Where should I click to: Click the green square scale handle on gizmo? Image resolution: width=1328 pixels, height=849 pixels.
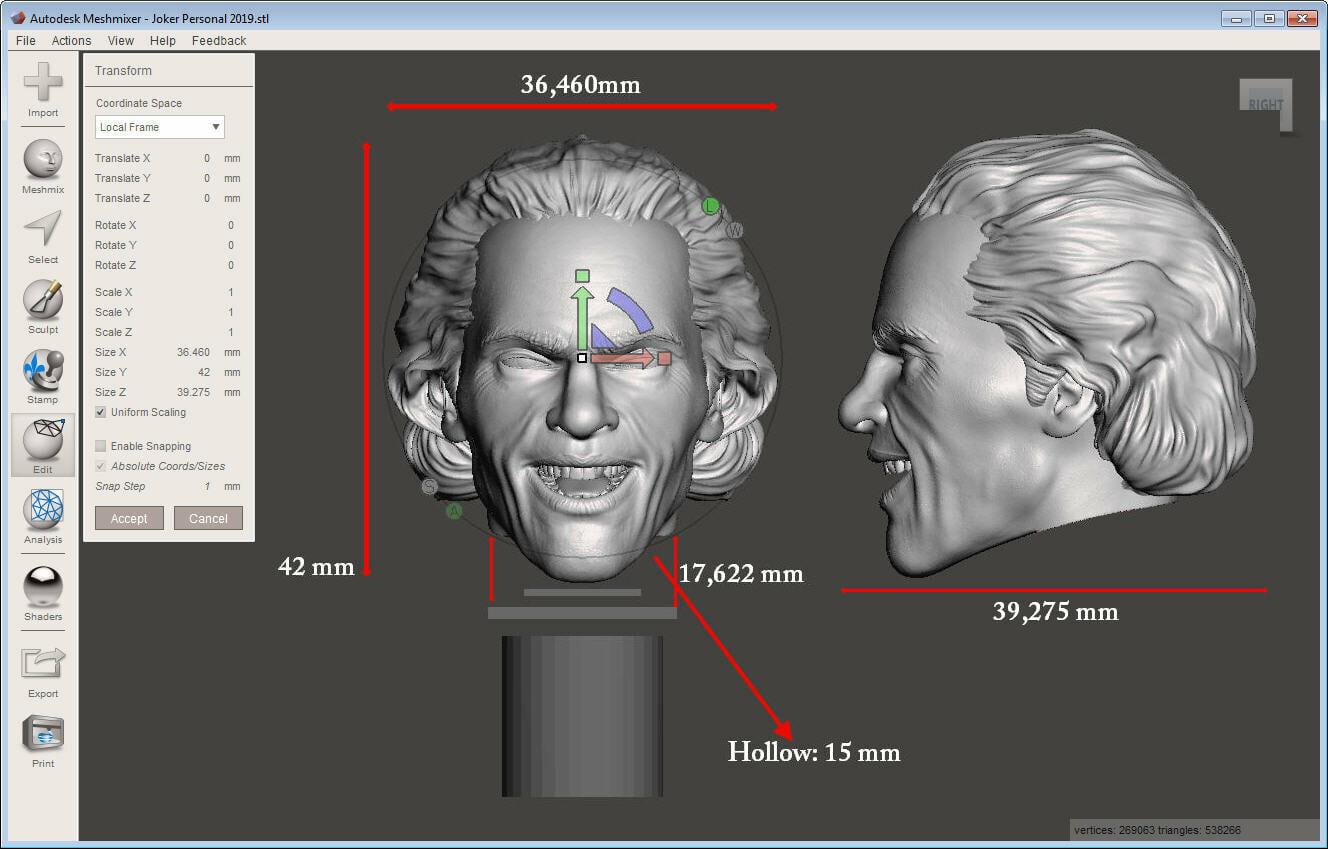tap(582, 276)
